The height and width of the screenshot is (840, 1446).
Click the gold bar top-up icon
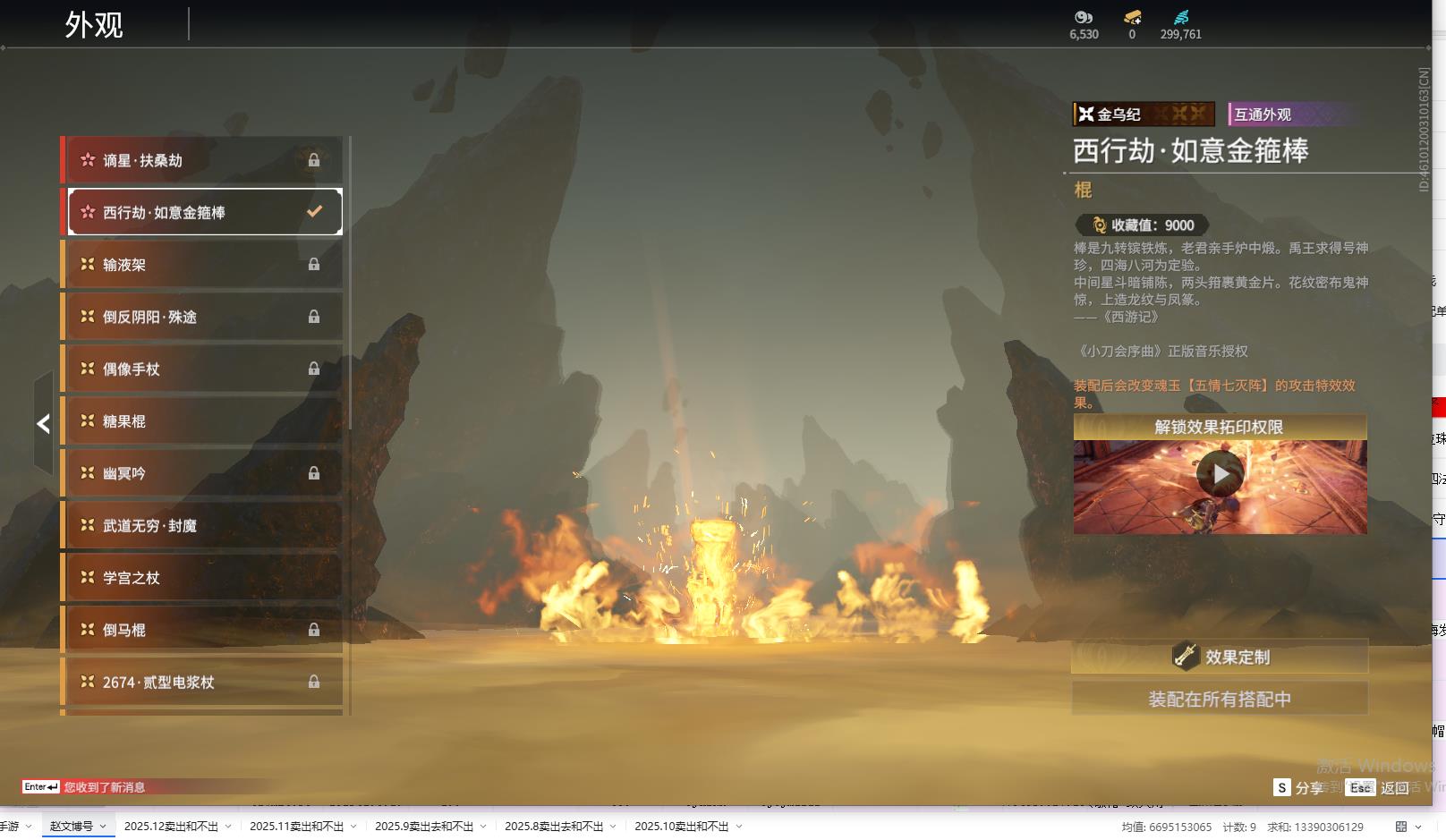(x=1132, y=17)
